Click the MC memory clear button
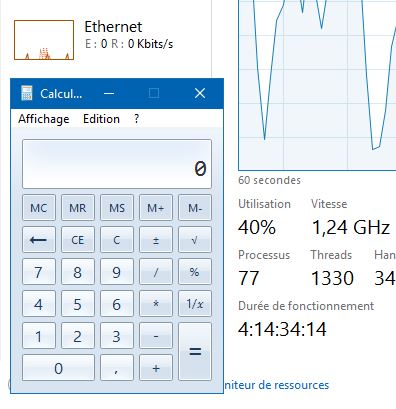This screenshot has height=409, width=396. click(x=39, y=208)
